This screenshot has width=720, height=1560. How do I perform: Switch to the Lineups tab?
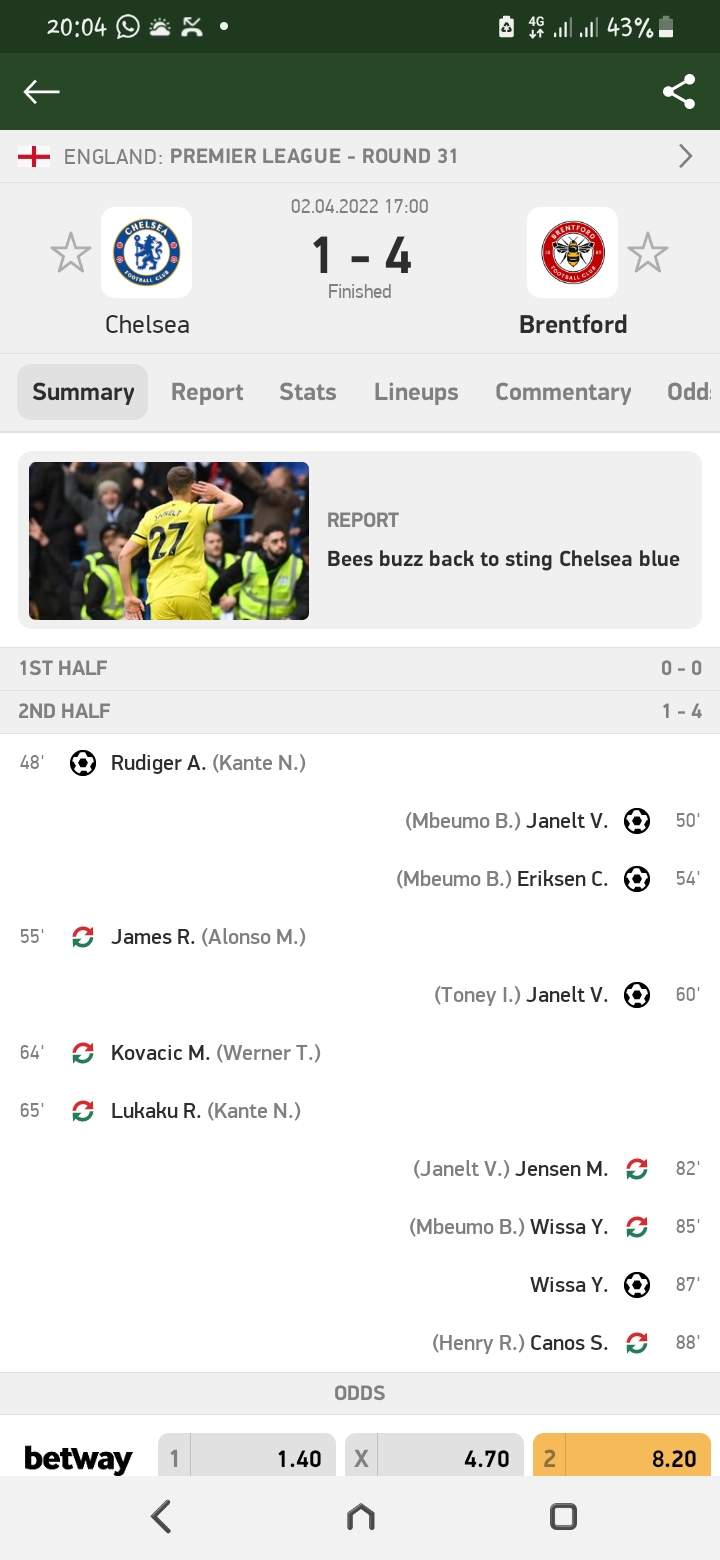(x=416, y=392)
